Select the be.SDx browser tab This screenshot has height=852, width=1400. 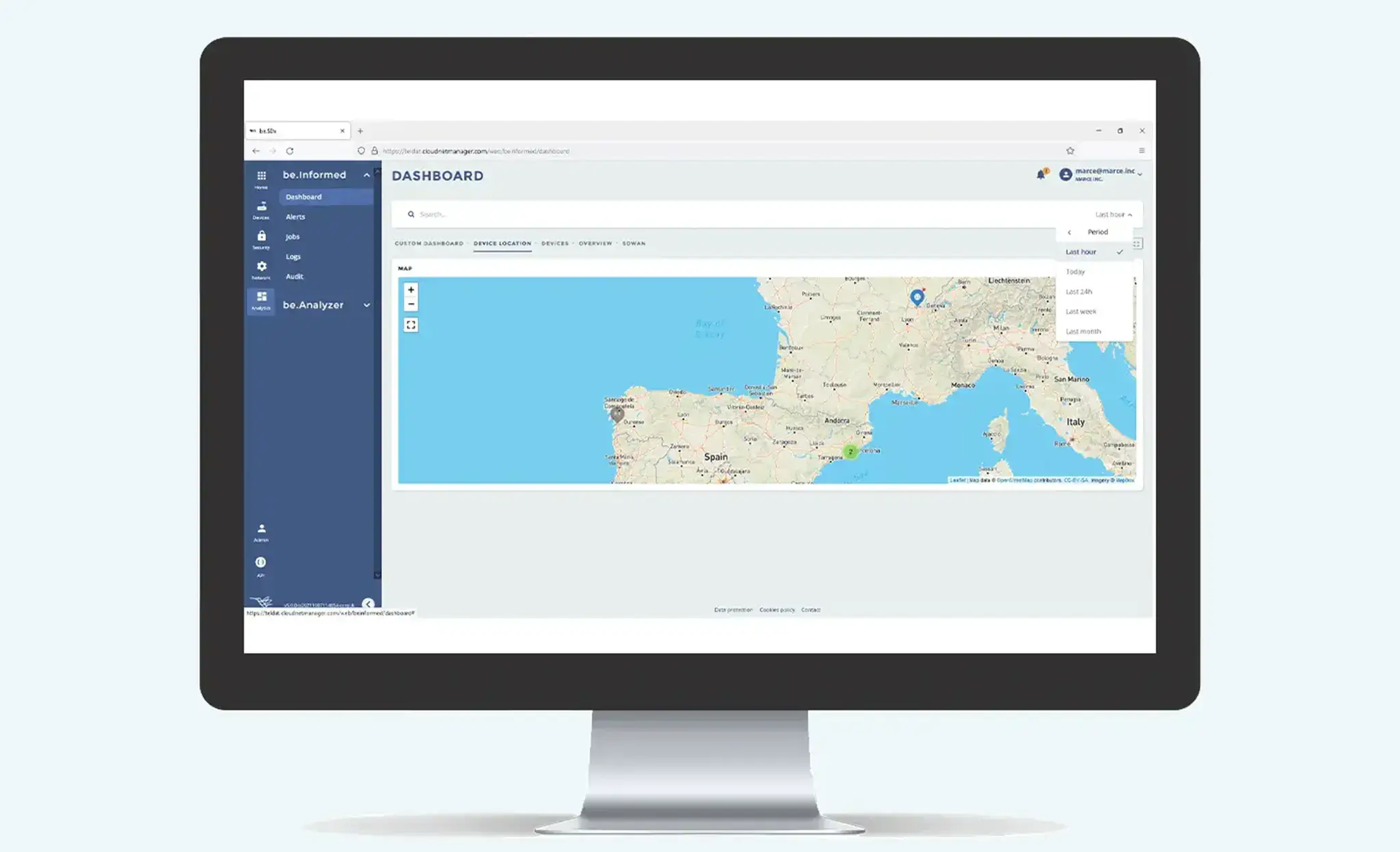[x=297, y=131]
